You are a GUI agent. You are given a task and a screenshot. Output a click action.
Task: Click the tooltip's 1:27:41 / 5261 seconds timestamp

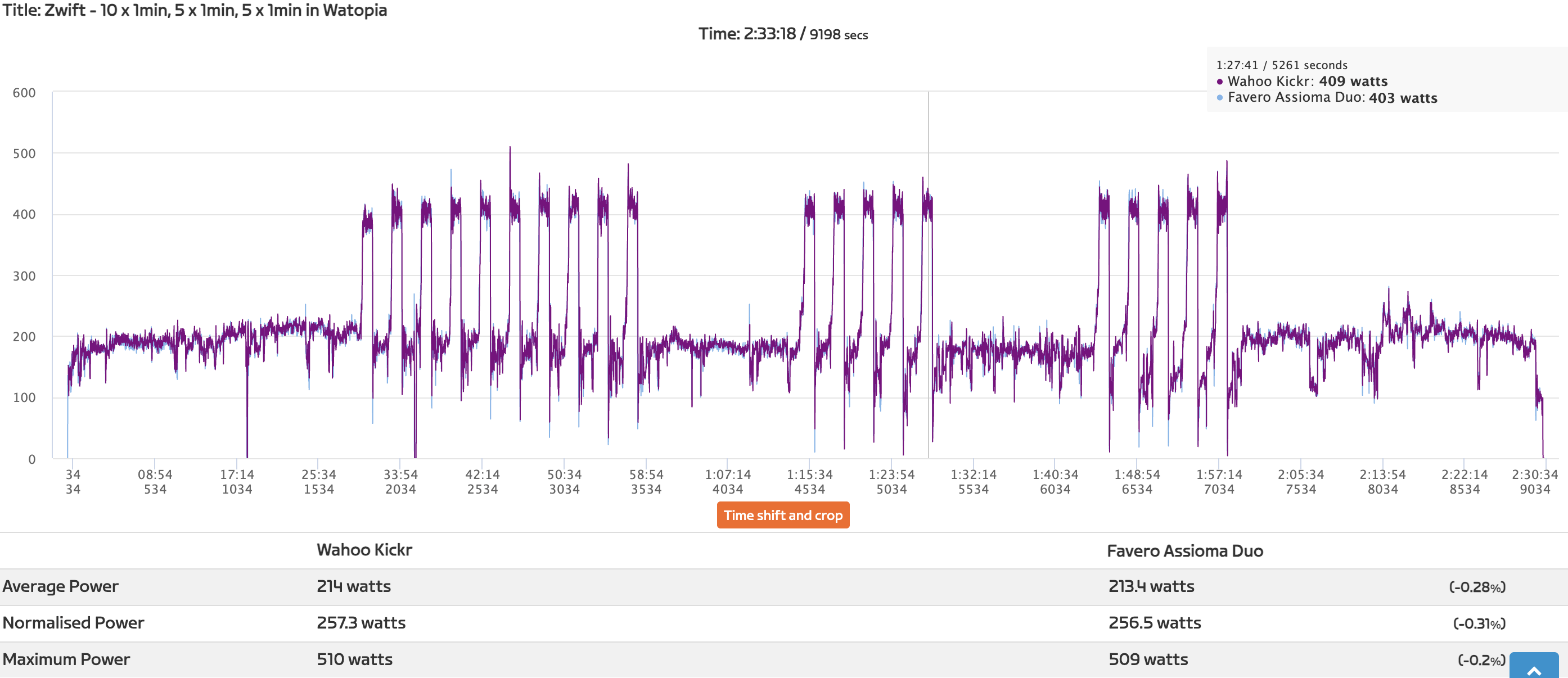coord(1281,65)
